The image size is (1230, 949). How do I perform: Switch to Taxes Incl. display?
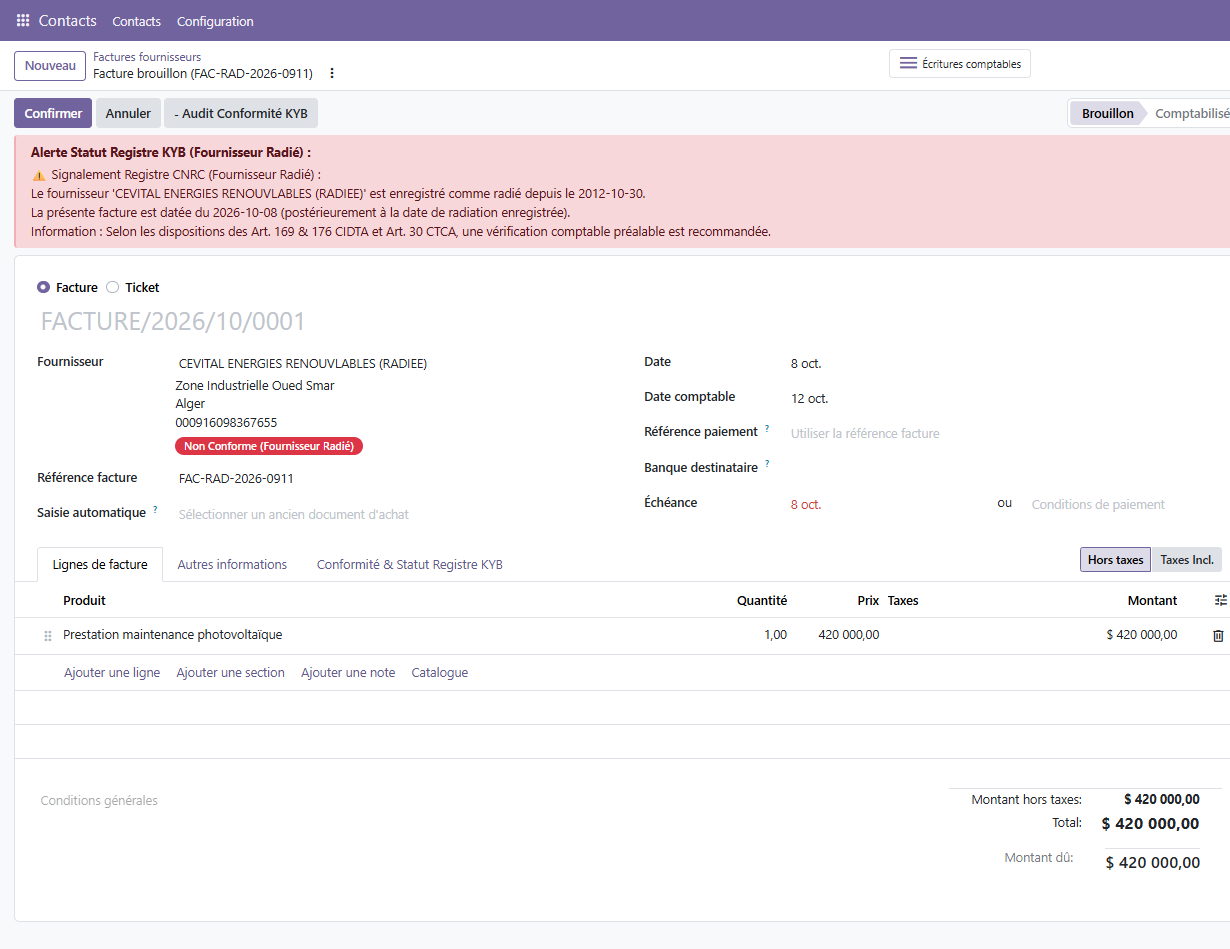(1186, 560)
